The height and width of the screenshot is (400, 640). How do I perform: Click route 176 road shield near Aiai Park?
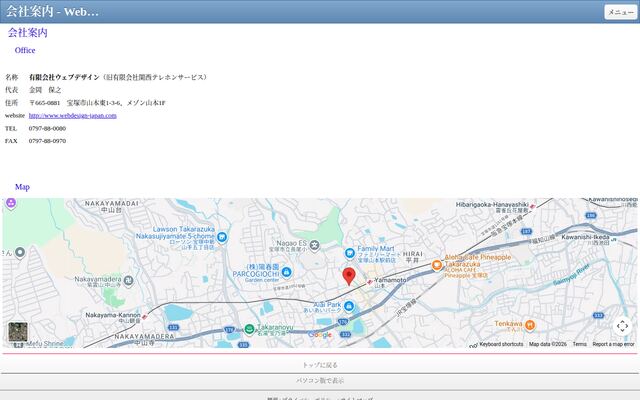(343, 322)
